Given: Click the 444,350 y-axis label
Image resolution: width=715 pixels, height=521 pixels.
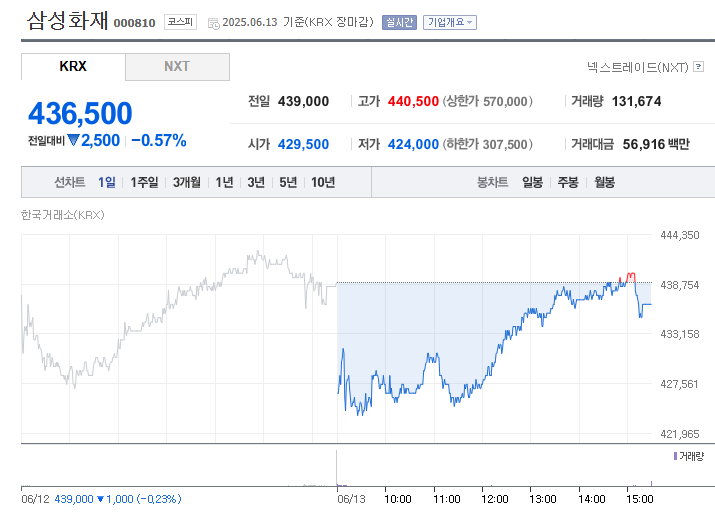Looking at the screenshot, I should click(x=679, y=235).
